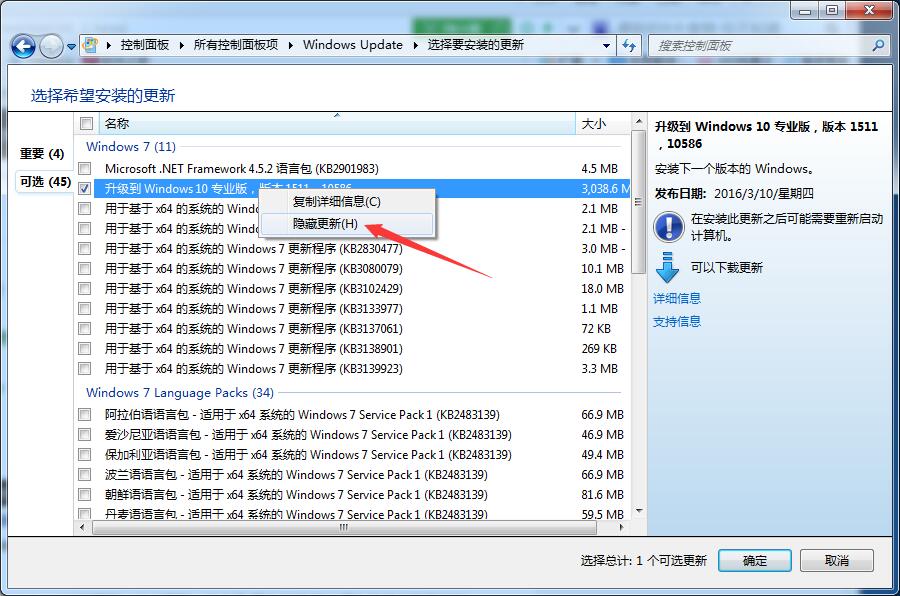The width and height of the screenshot is (900, 596).
Task: Choose 复制详细信息(C) from context menu
Action: pyautogui.click(x=347, y=202)
